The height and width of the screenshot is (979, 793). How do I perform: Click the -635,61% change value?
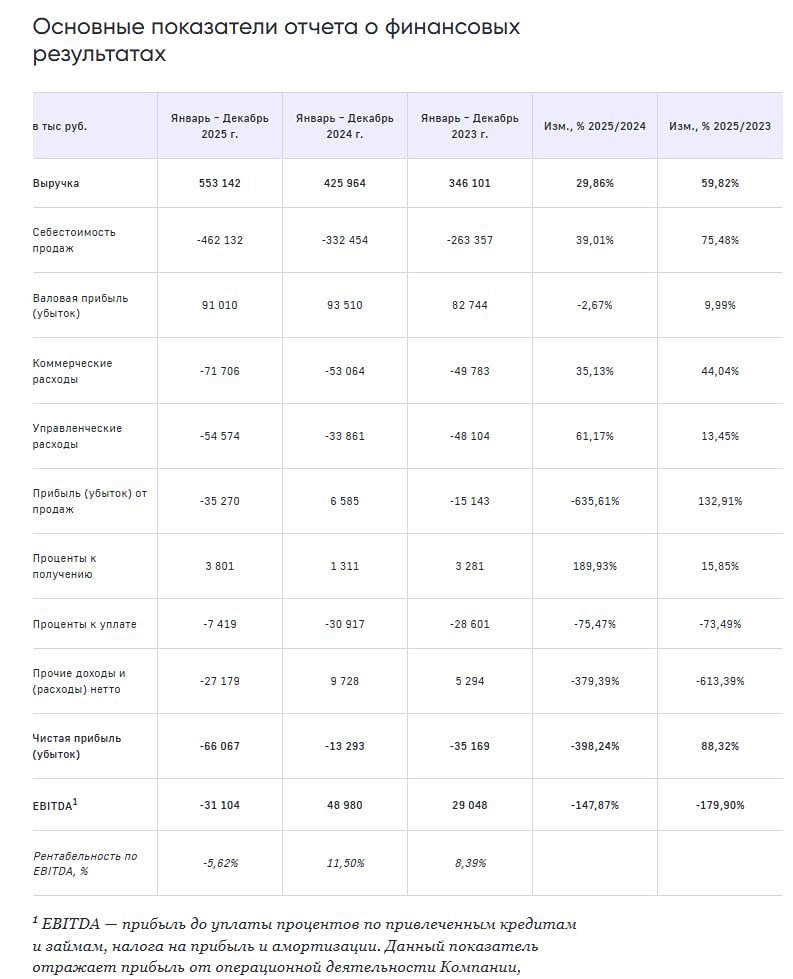coord(594,501)
